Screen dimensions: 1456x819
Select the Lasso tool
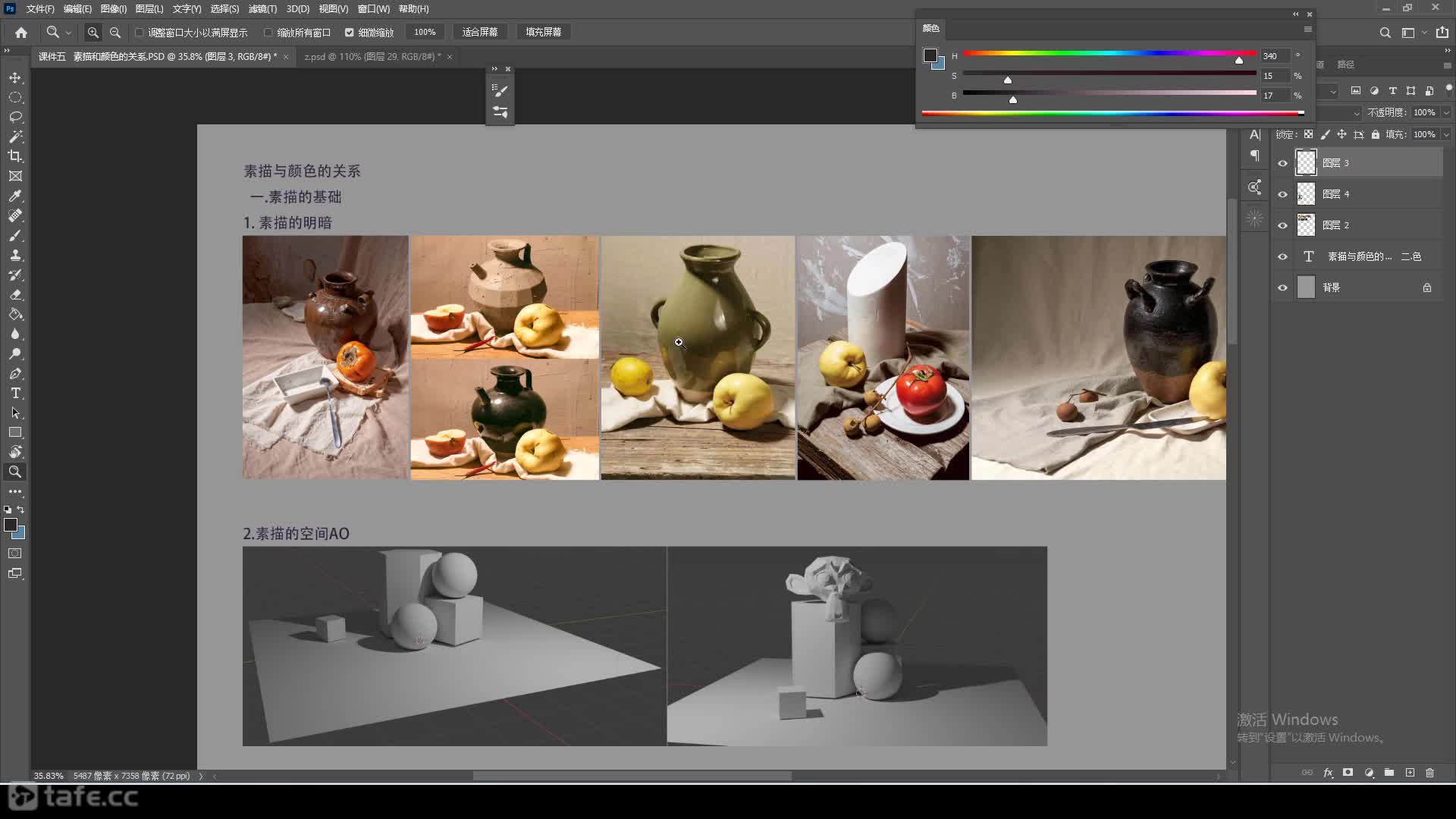(15, 118)
